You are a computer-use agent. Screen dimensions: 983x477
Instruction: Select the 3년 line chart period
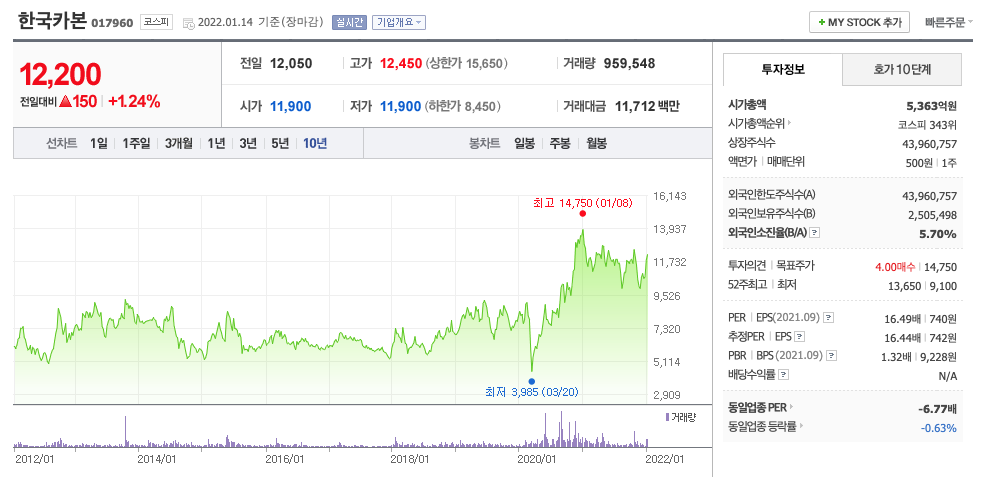pos(248,143)
